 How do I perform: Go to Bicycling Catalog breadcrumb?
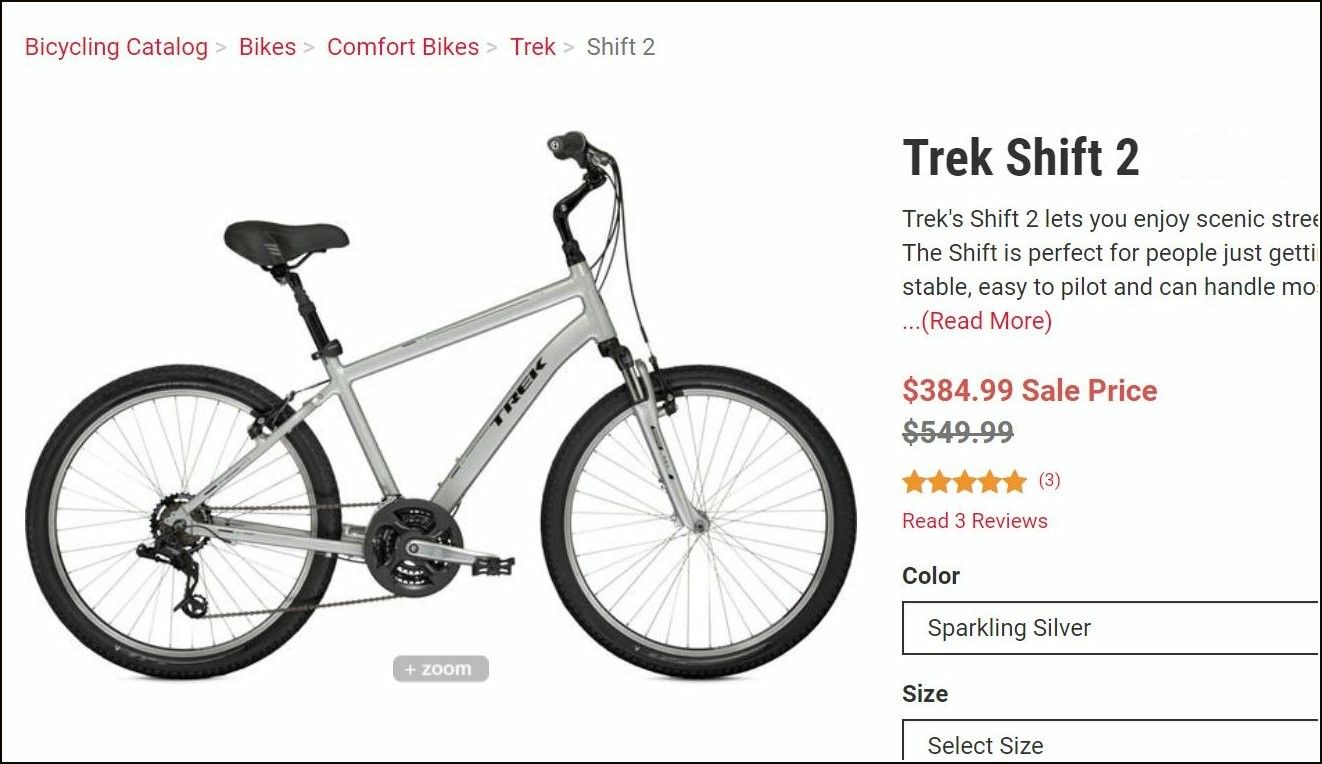[116, 47]
